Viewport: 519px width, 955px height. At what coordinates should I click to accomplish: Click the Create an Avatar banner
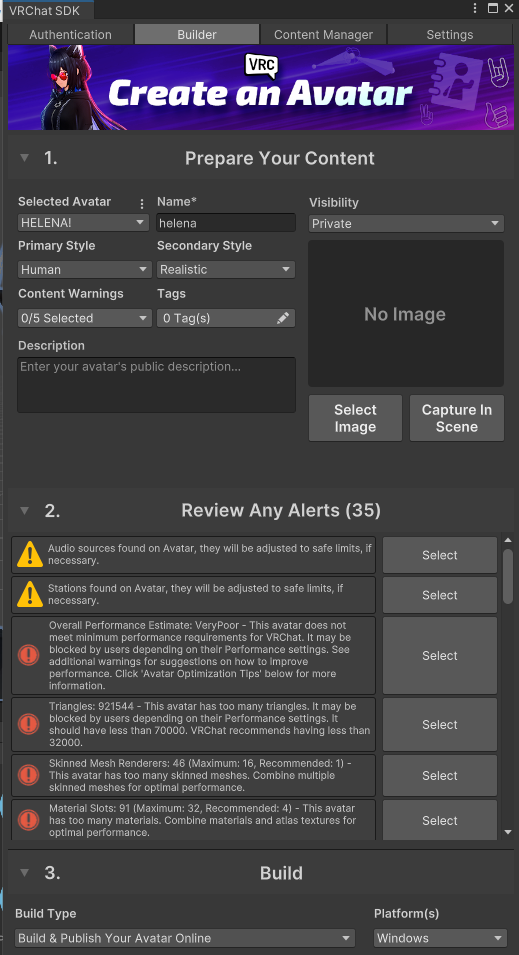pyautogui.click(x=261, y=87)
